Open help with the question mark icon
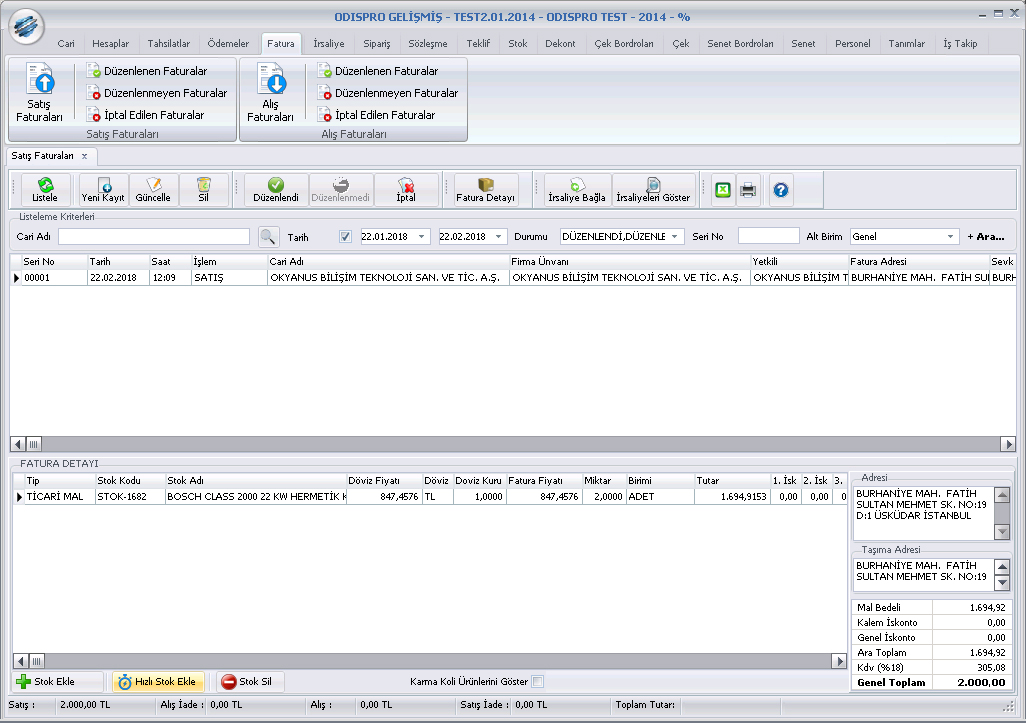 (781, 189)
